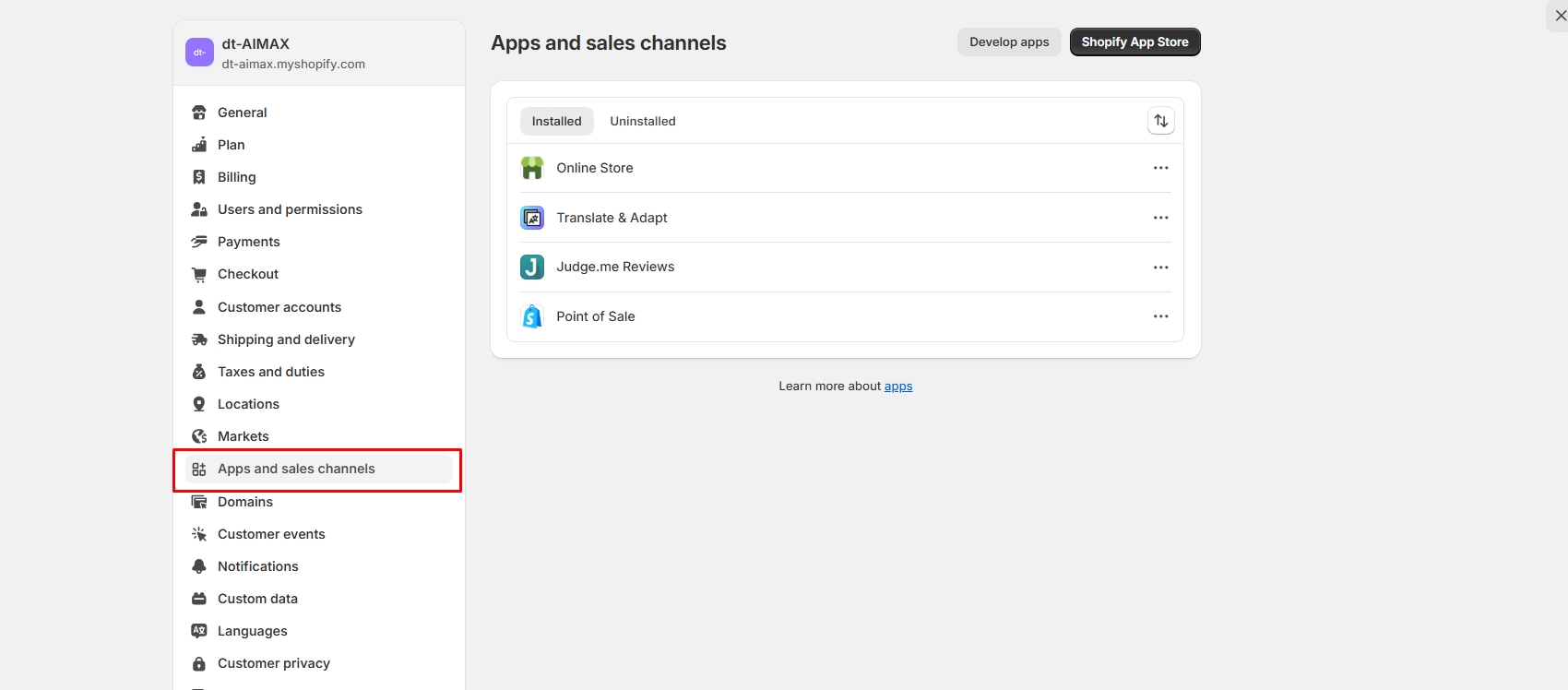Switch to the Uninstalled tab

(x=642, y=121)
